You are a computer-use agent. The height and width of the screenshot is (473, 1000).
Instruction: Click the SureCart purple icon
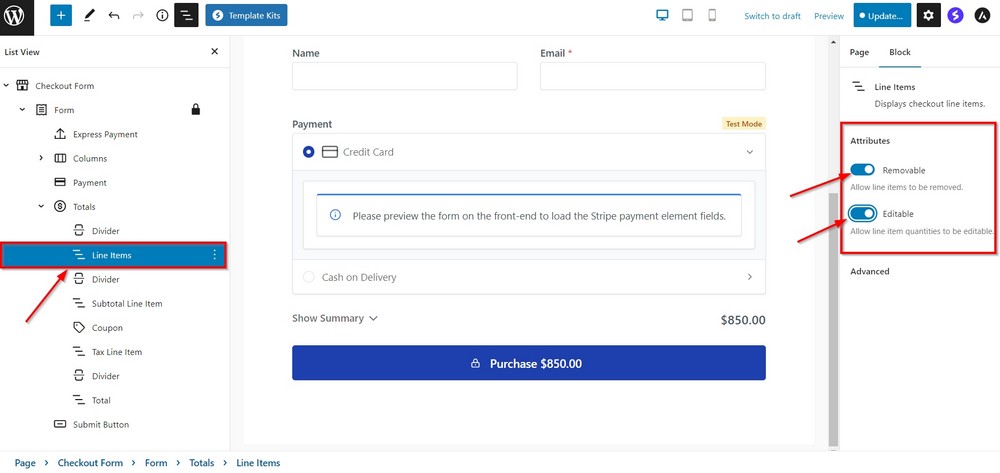click(956, 16)
